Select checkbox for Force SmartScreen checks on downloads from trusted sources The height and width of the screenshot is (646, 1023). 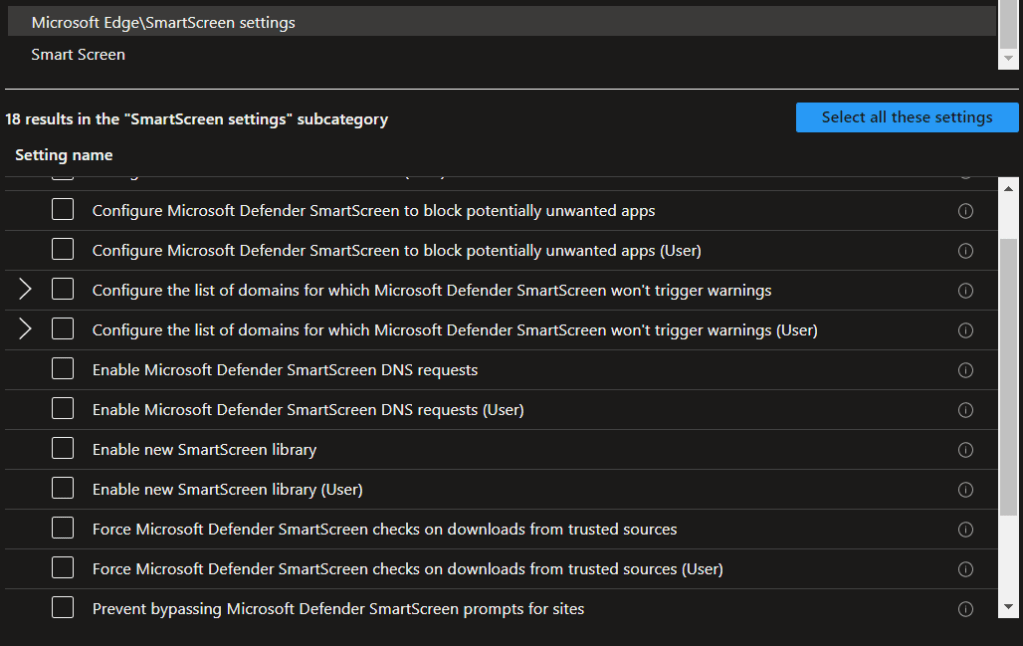(x=63, y=528)
